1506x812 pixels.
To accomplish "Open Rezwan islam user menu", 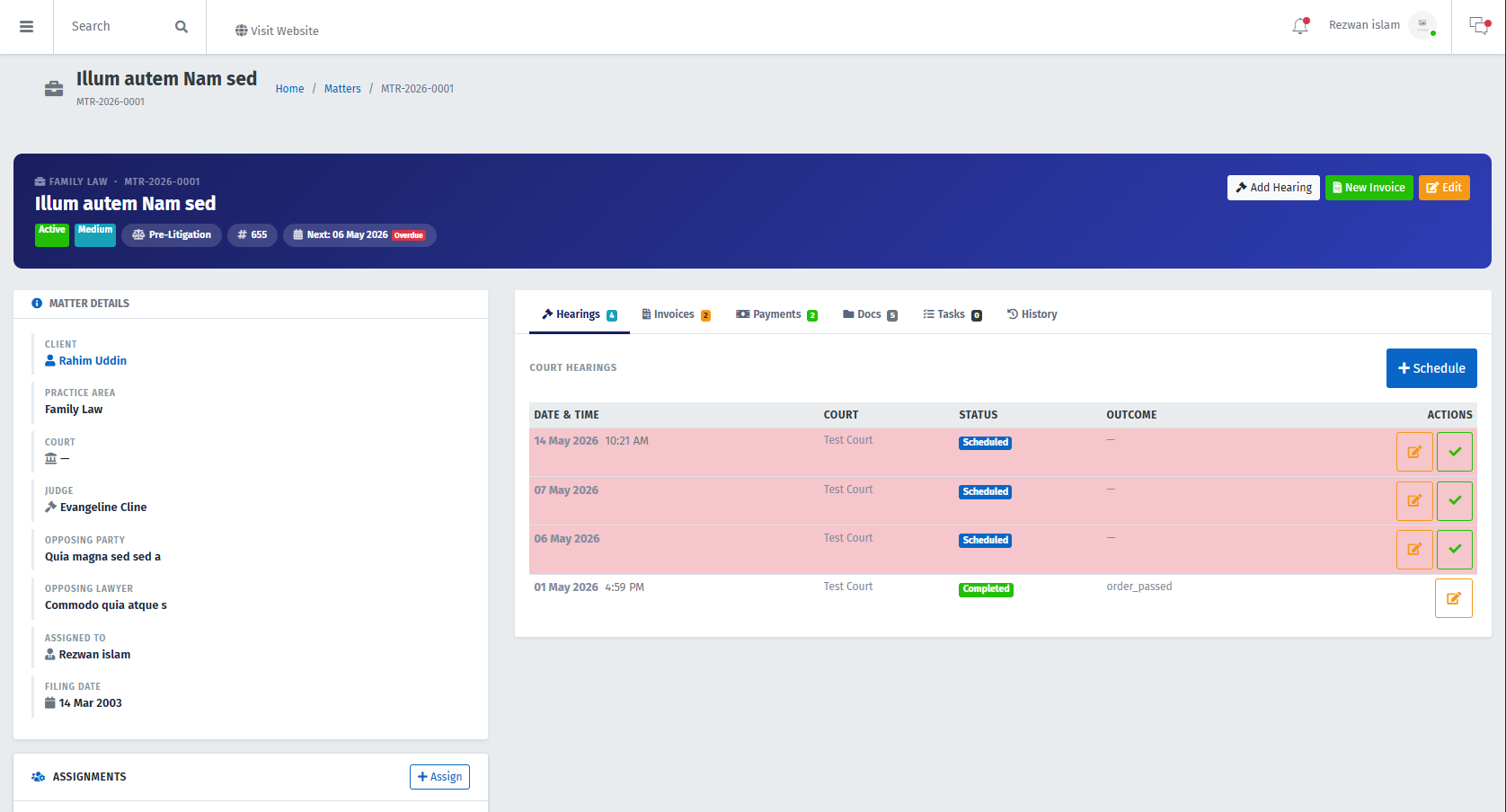I will click(x=1381, y=25).
